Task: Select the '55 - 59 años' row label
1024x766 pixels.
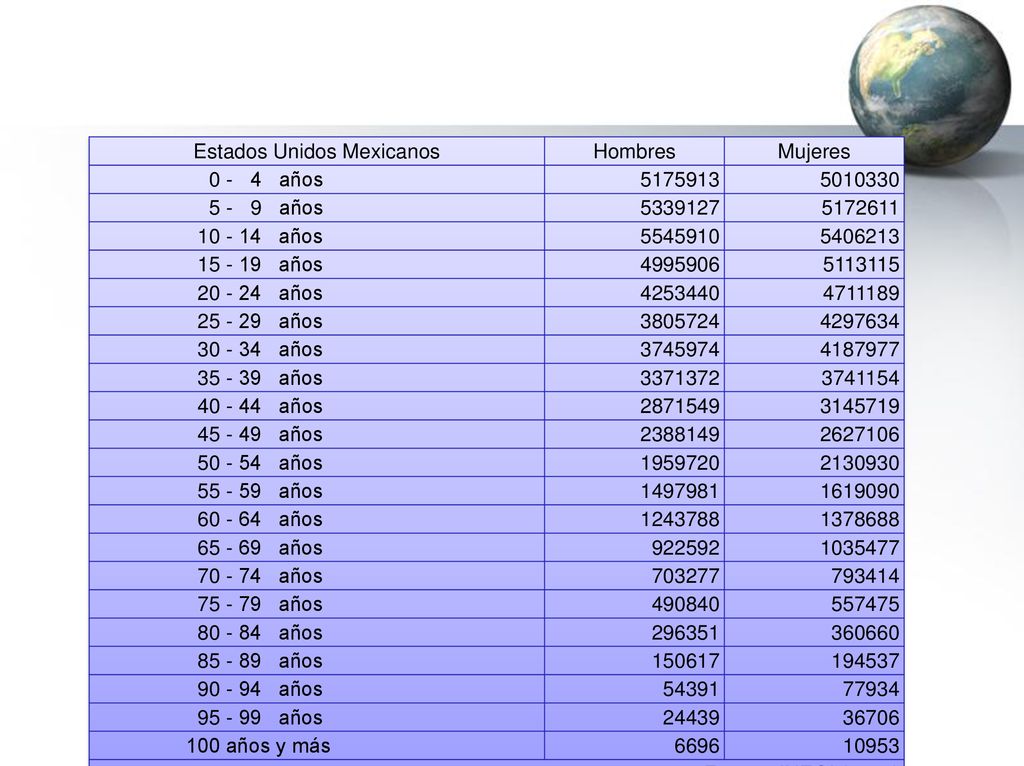Action: click(x=260, y=491)
